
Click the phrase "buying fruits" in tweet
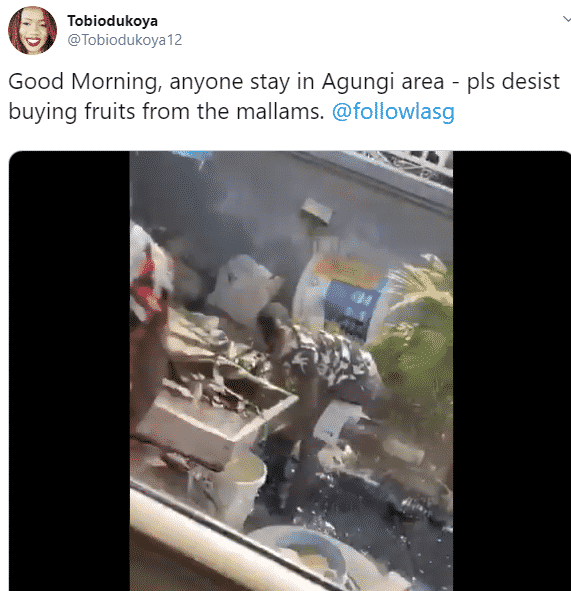pyautogui.click(x=72, y=112)
